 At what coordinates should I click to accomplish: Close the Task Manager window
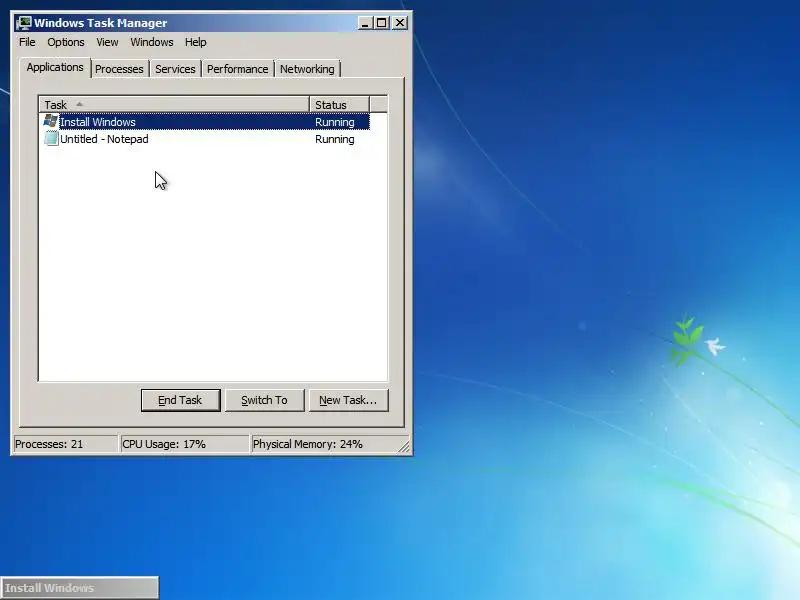pyautogui.click(x=400, y=23)
